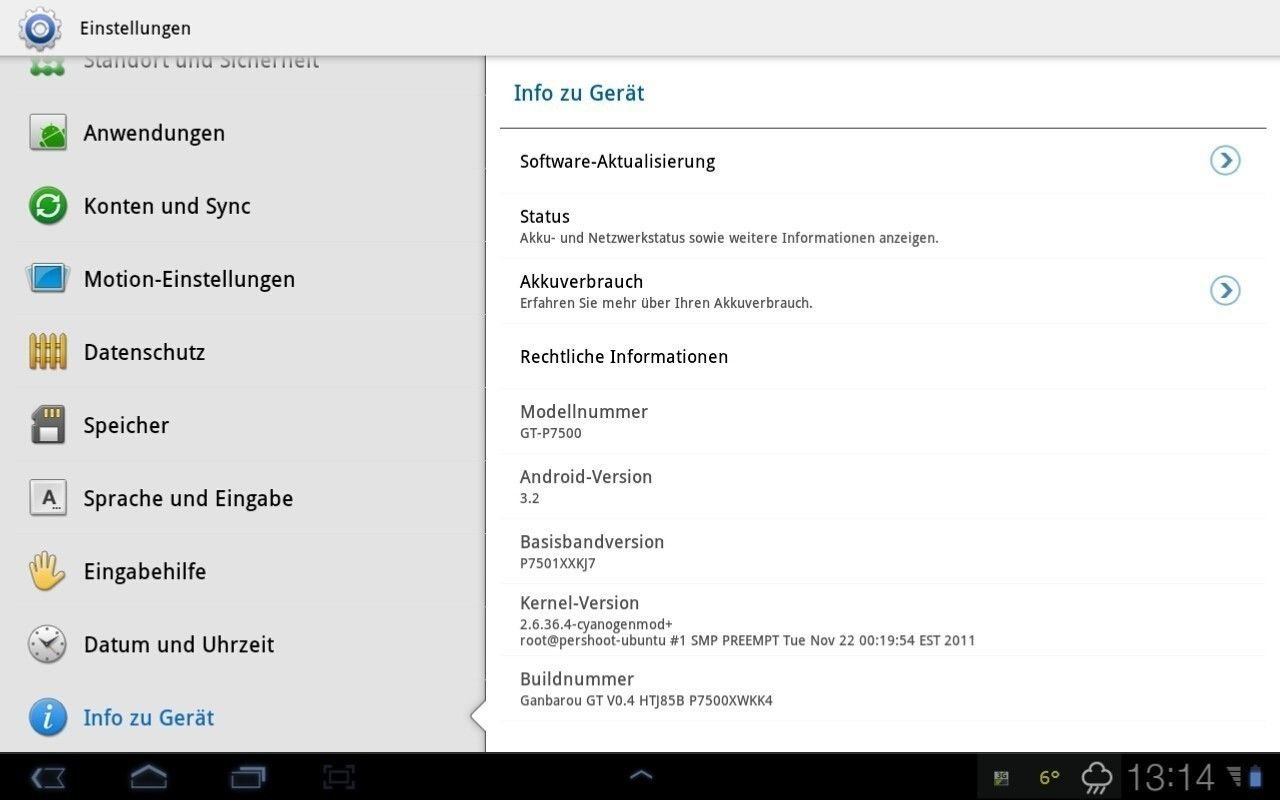1280x800 pixels.
Task: Tap the Datum und Uhrzeit clock icon
Action: point(47,644)
